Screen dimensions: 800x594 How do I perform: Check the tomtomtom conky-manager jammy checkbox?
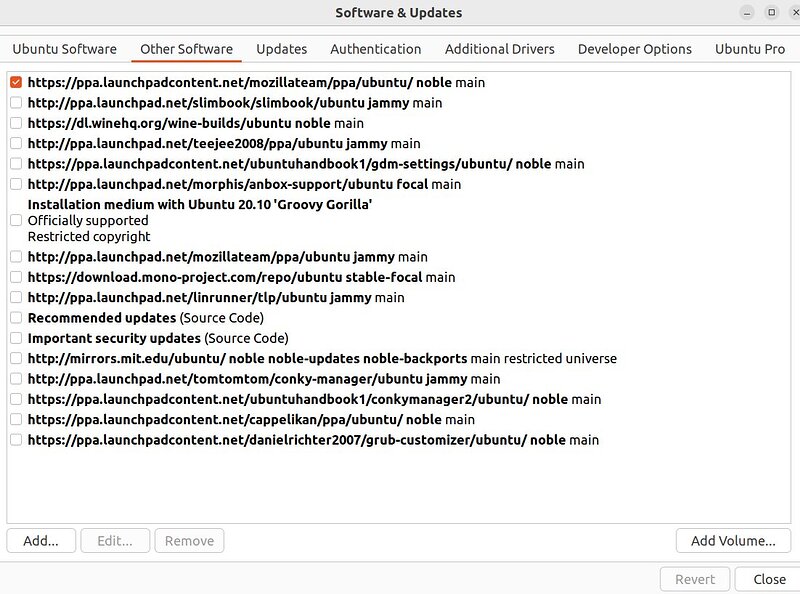tap(16, 379)
